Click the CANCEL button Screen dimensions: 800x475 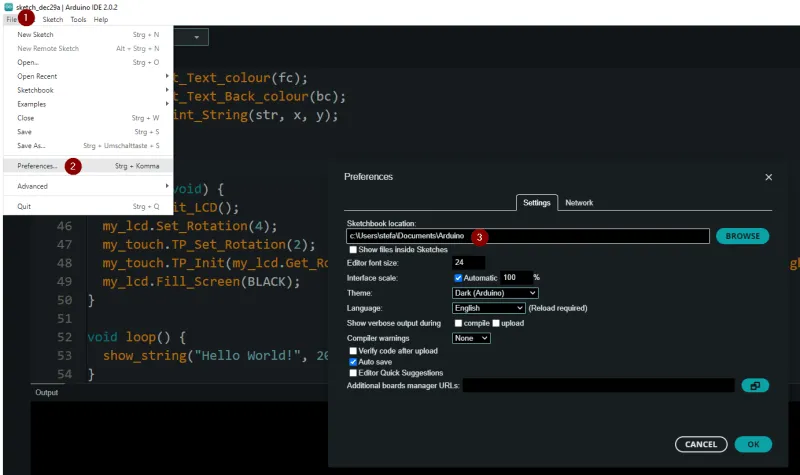point(701,444)
